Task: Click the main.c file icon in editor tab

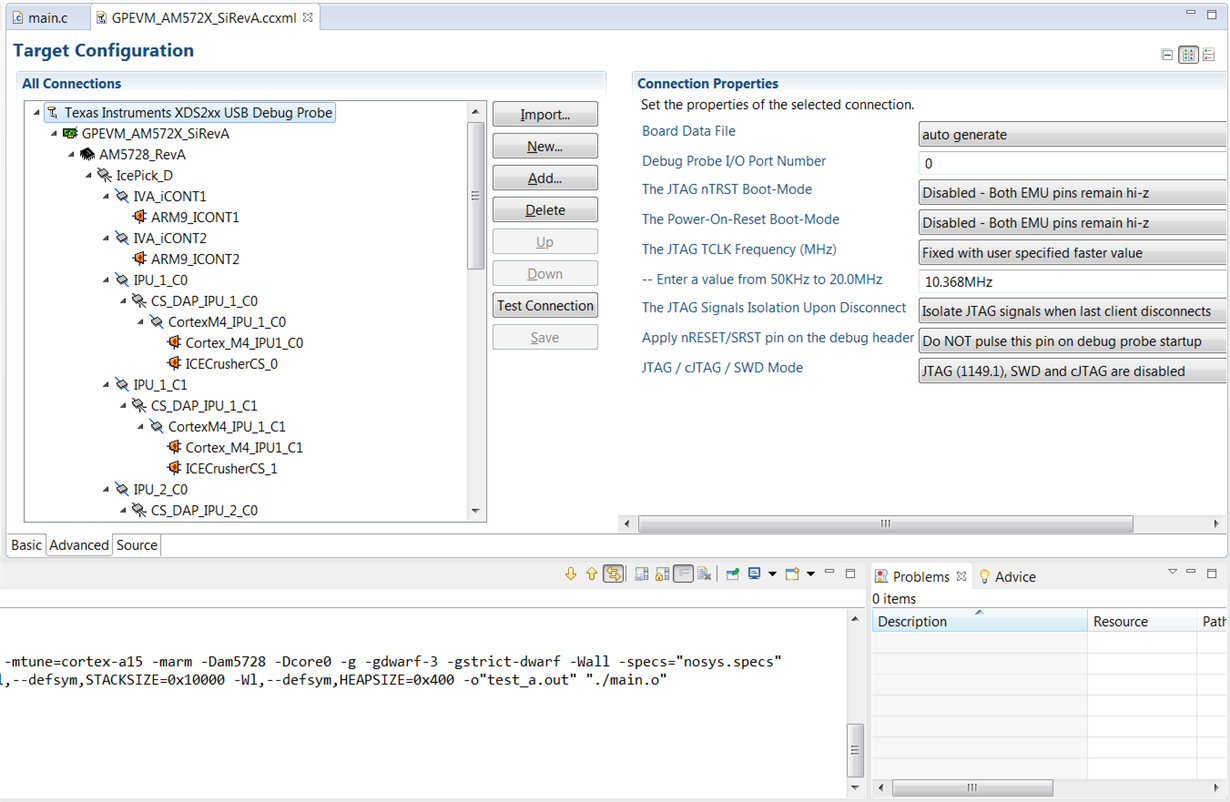Action: [18, 18]
